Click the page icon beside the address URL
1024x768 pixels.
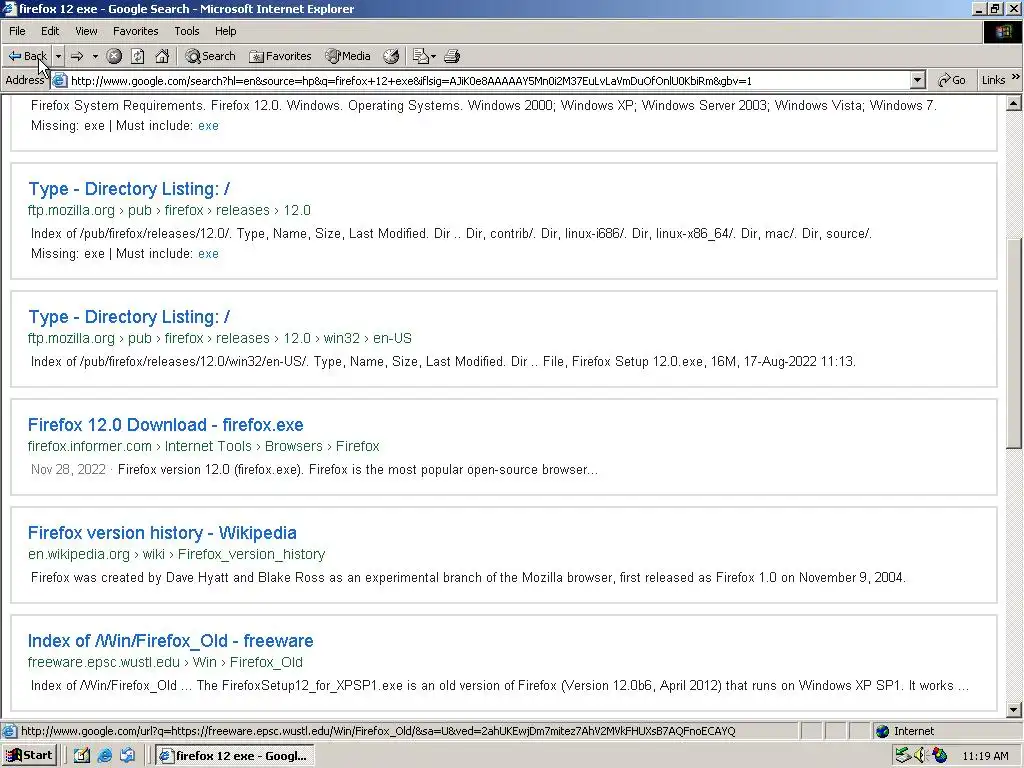(x=59, y=80)
